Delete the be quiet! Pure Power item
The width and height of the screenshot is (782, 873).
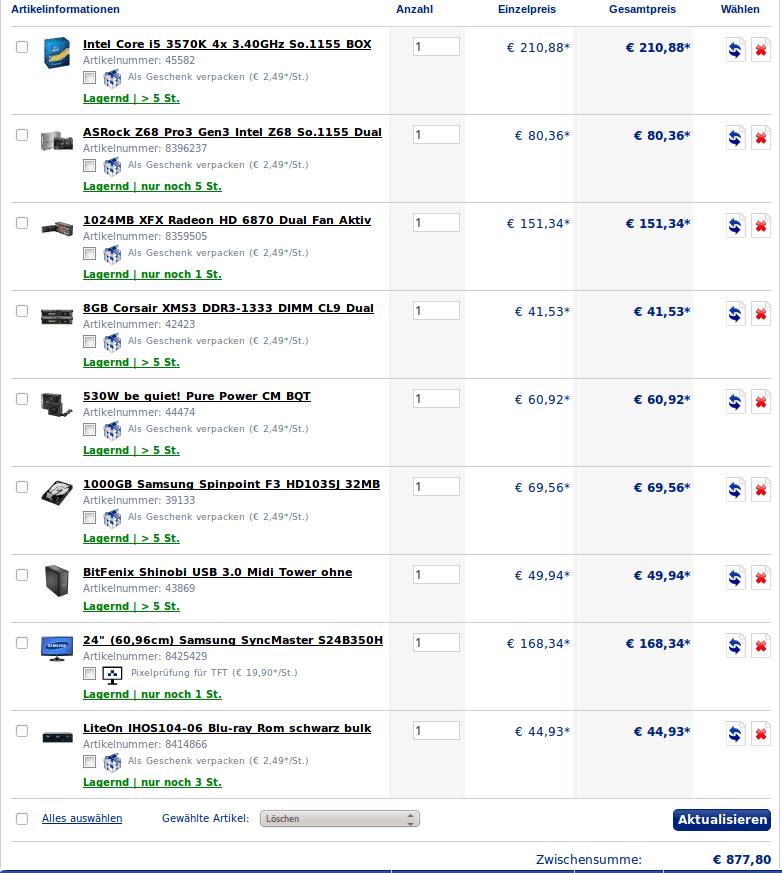(760, 403)
